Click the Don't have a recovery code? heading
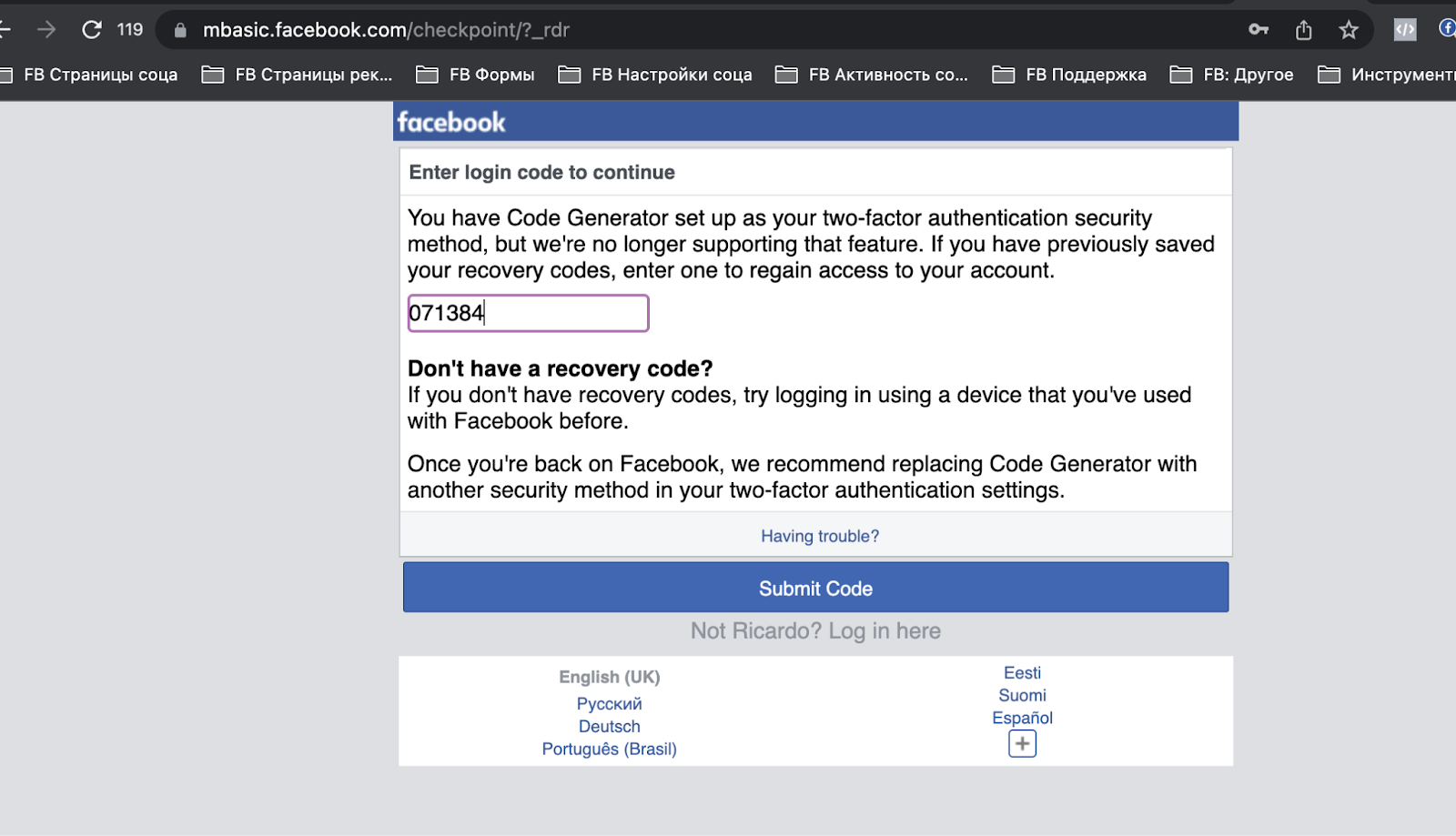The image size is (1456, 836). point(560,368)
